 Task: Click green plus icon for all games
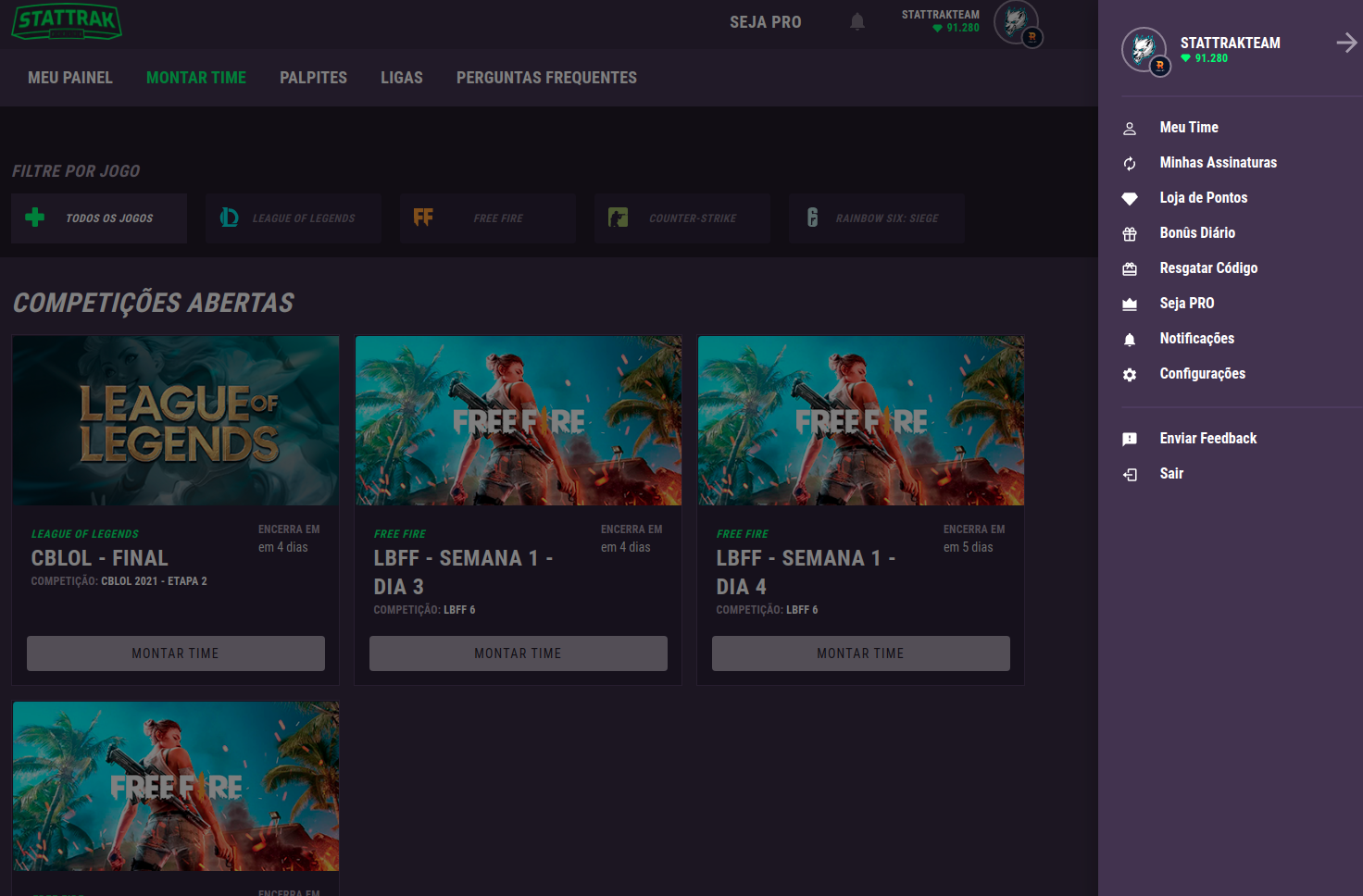tap(35, 218)
